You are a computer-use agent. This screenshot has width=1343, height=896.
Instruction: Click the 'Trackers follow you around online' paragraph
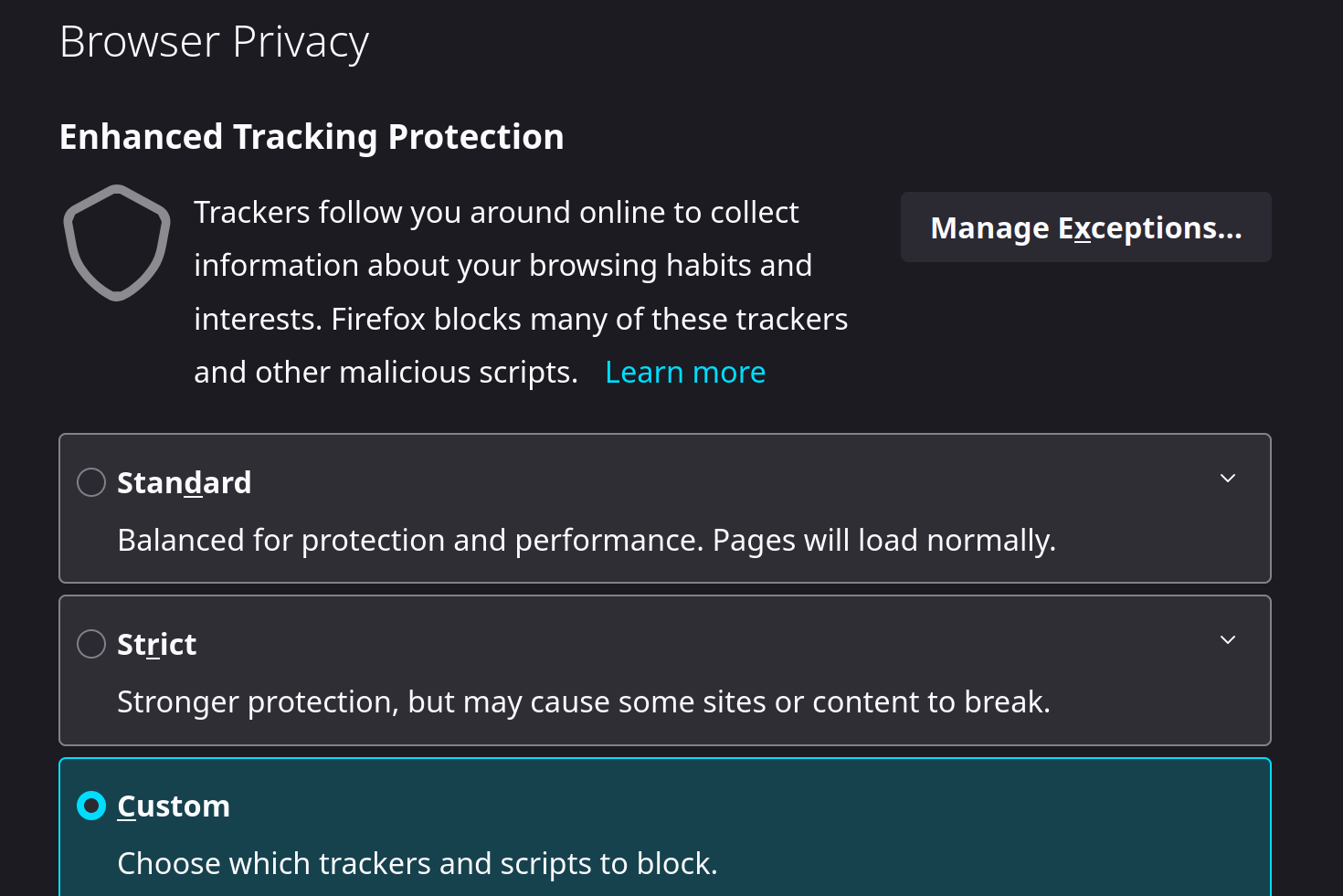click(x=496, y=212)
